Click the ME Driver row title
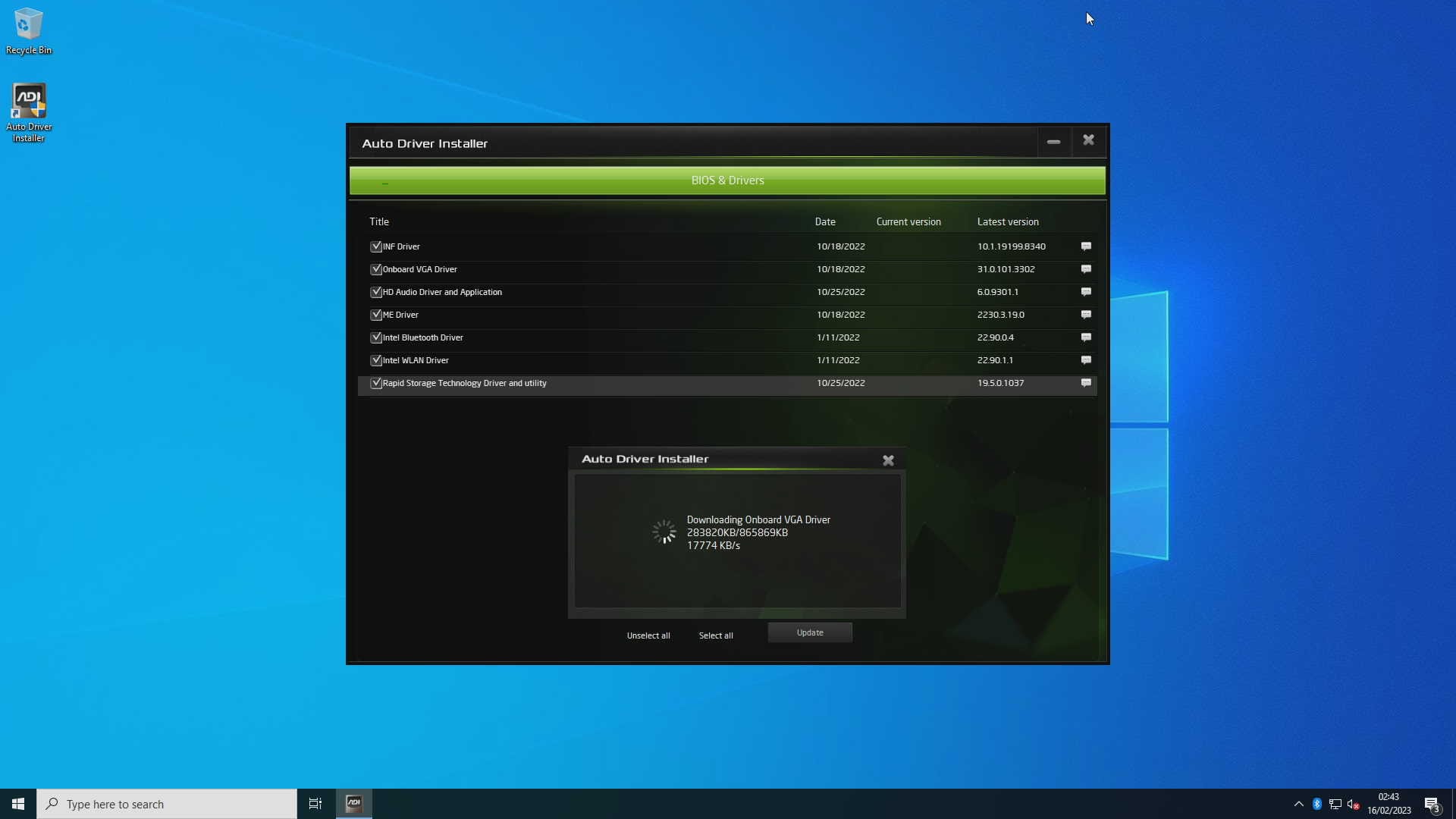The image size is (1456, 819). click(x=400, y=315)
